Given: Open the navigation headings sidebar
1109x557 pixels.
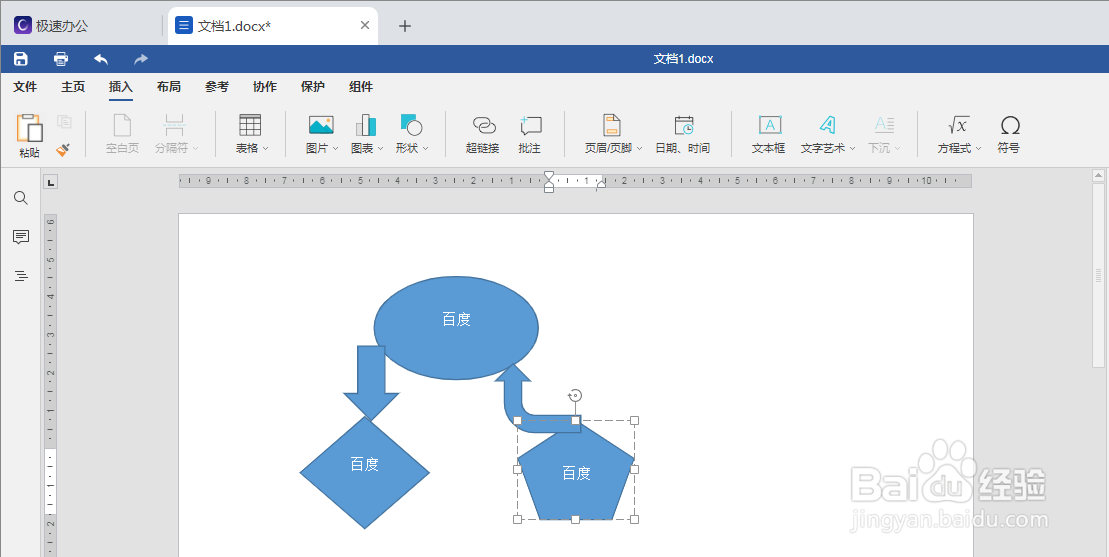Looking at the screenshot, I should tap(21, 276).
